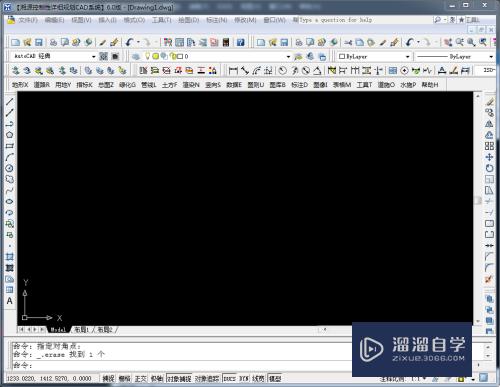500x387 pixels.
Task: Select the Ellipse draw tool
Action: tap(9, 201)
